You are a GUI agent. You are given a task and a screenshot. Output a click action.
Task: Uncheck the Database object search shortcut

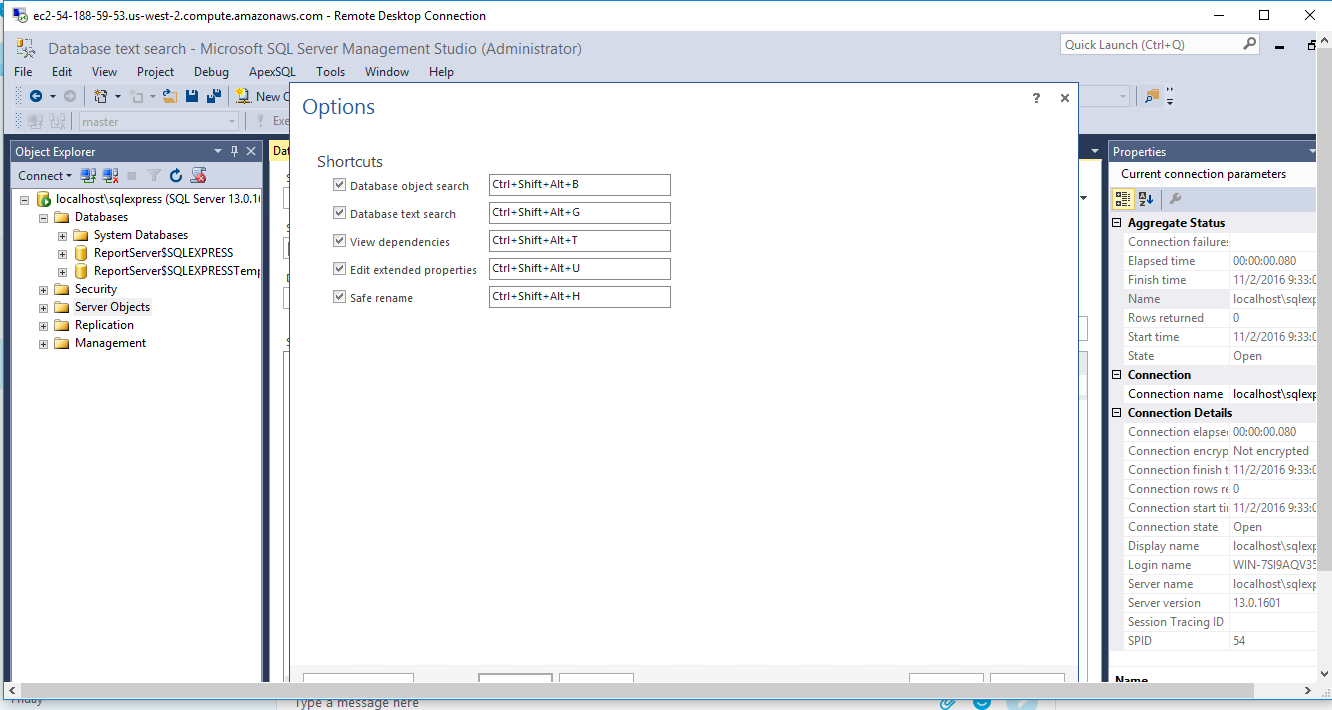[340, 185]
